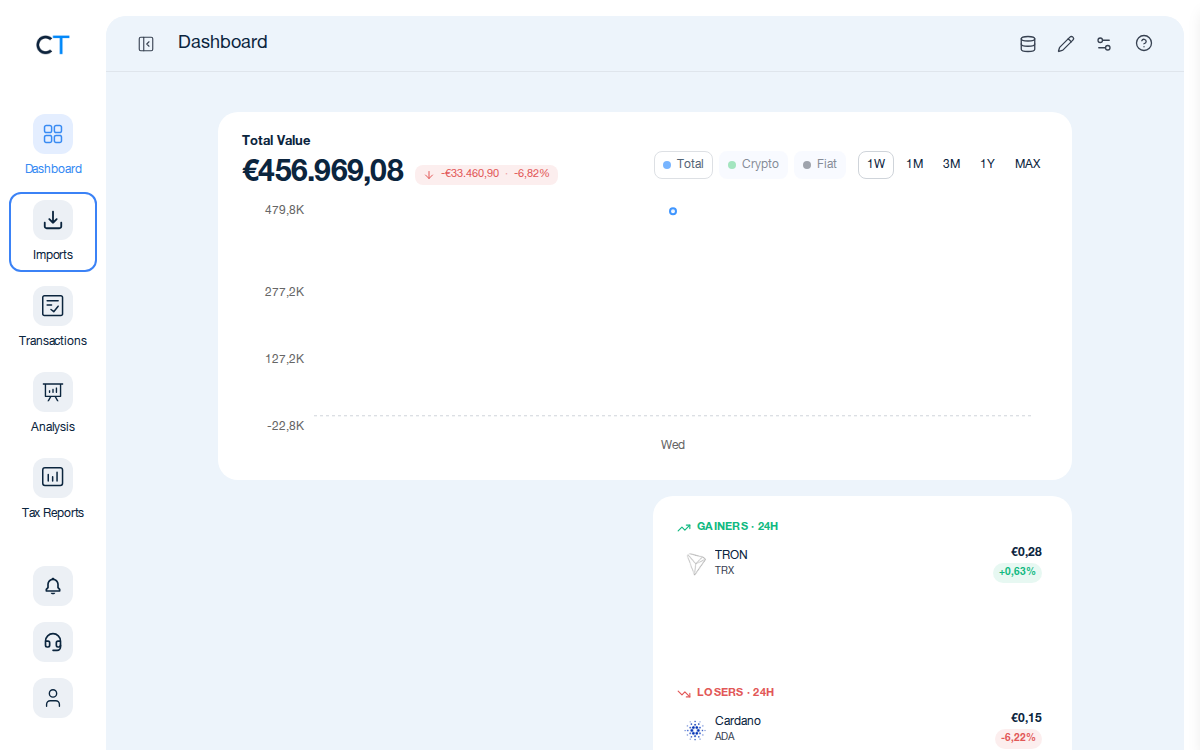1200x750 pixels.
Task: Click the Dashboard page title
Action: tap(223, 42)
